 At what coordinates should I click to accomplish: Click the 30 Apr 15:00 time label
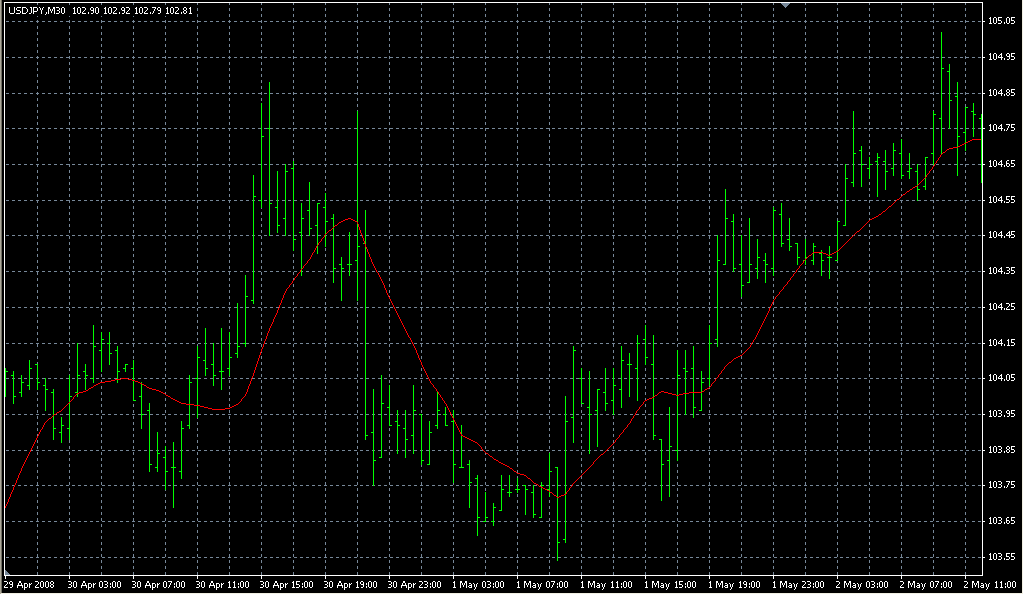285,584
